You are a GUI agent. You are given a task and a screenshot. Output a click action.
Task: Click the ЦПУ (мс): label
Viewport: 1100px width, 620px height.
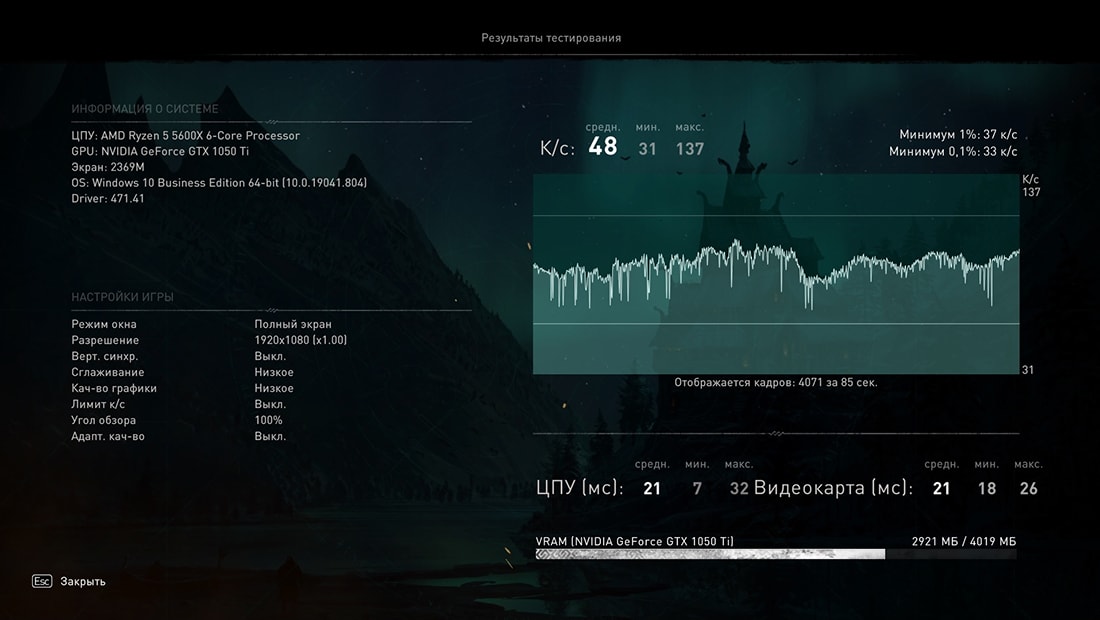click(579, 488)
